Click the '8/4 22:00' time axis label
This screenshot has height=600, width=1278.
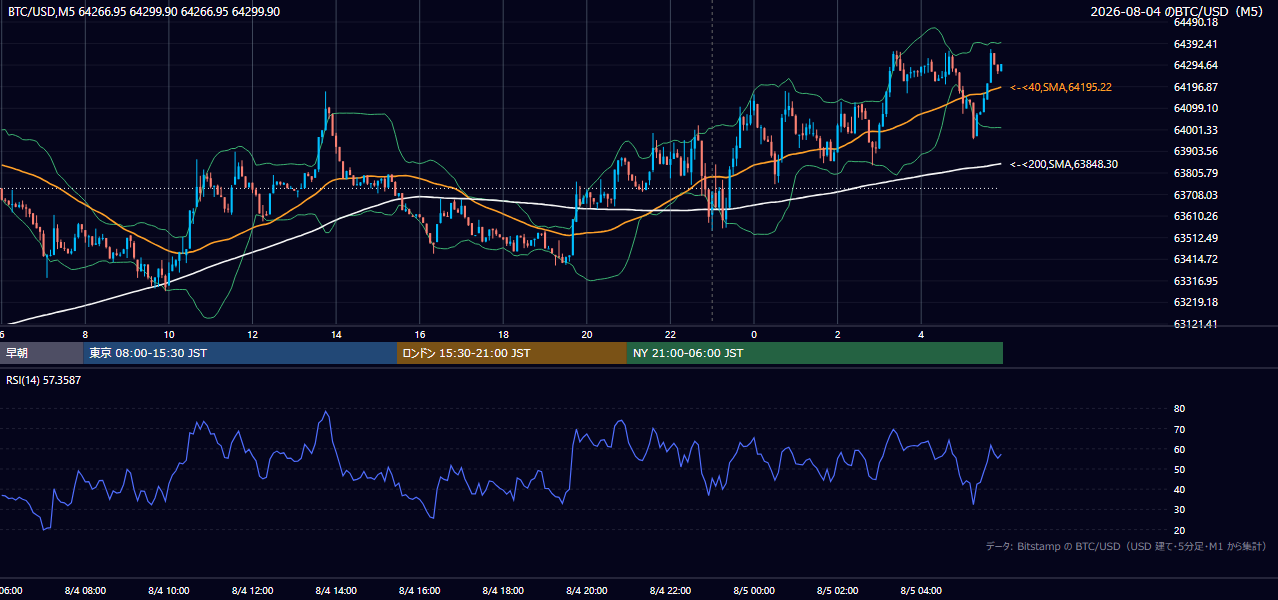(671, 591)
